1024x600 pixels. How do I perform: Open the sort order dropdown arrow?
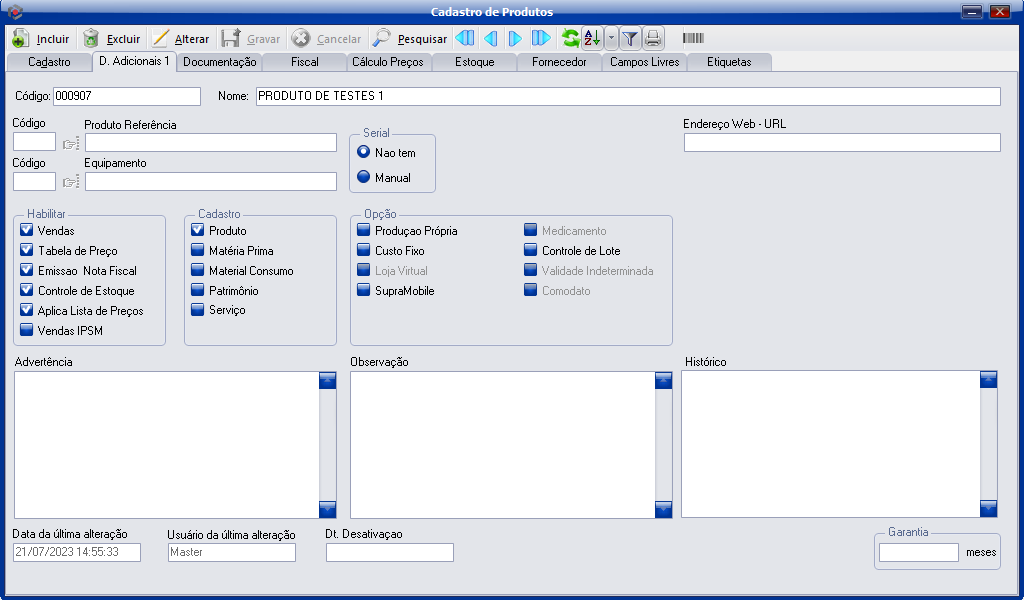click(611, 39)
